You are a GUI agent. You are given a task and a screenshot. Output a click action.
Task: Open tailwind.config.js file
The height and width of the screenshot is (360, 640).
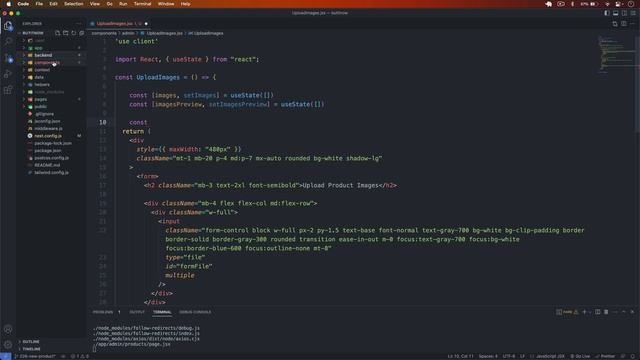point(51,173)
